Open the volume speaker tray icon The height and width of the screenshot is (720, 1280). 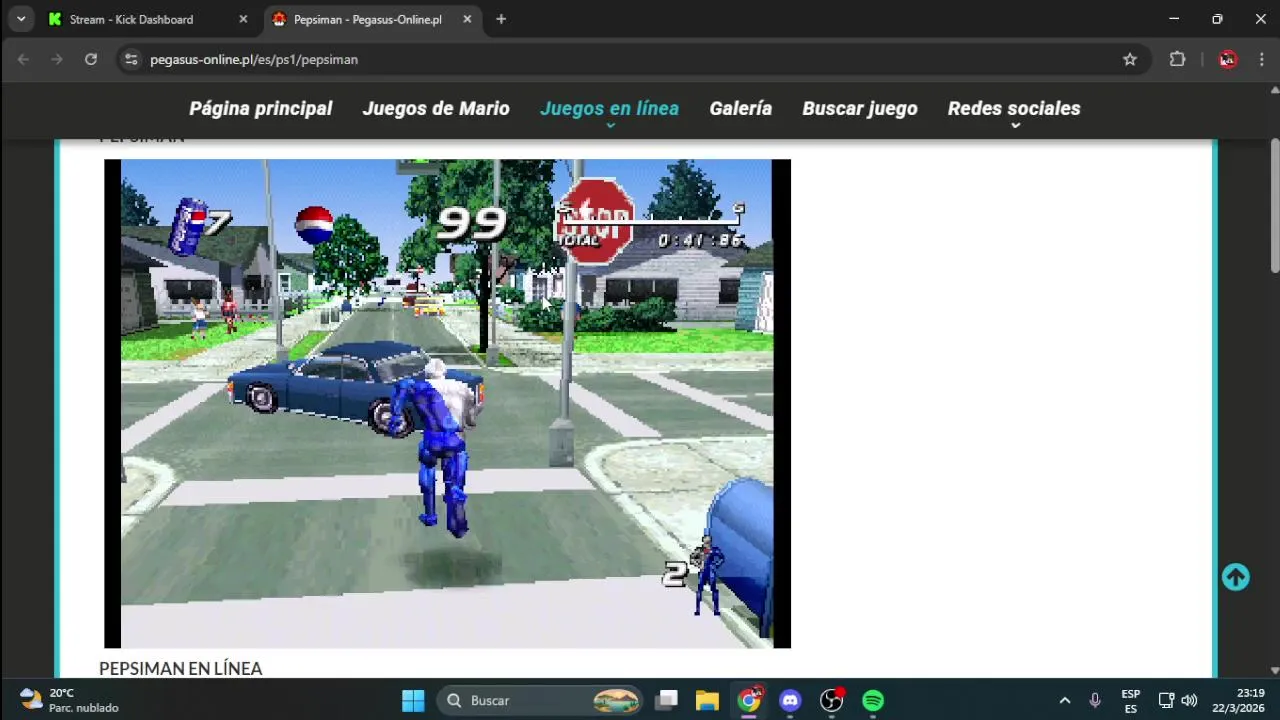1189,700
